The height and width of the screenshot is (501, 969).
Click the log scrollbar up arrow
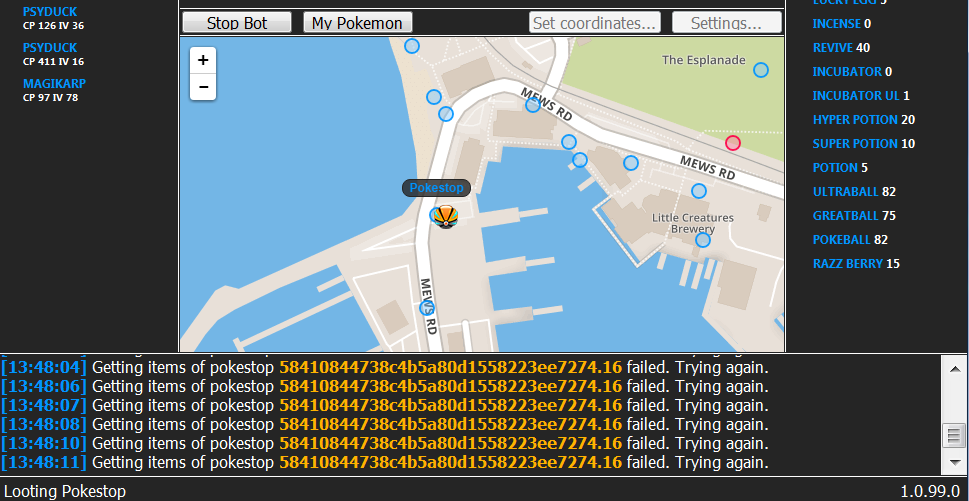954,368
